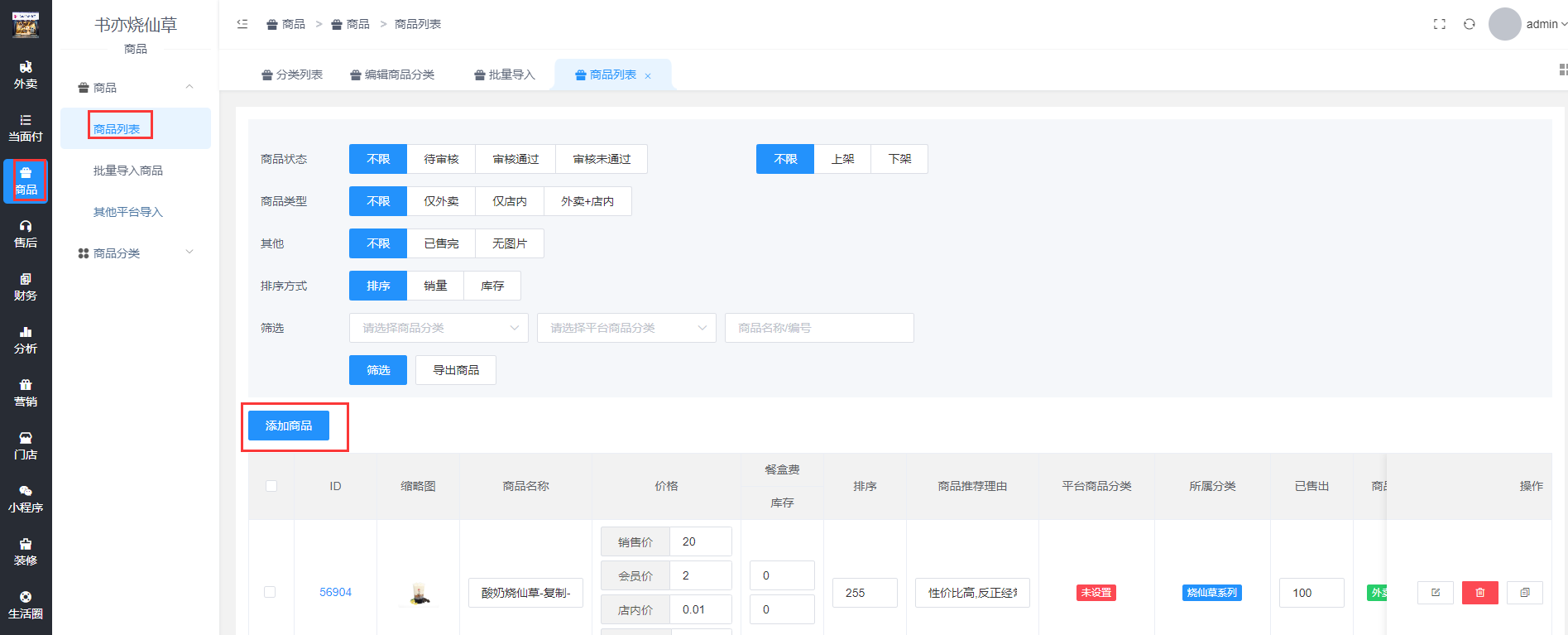
Task: Select 已售完 in the 其他 filter
Action: pyautogui.click(x=441, y=243)
